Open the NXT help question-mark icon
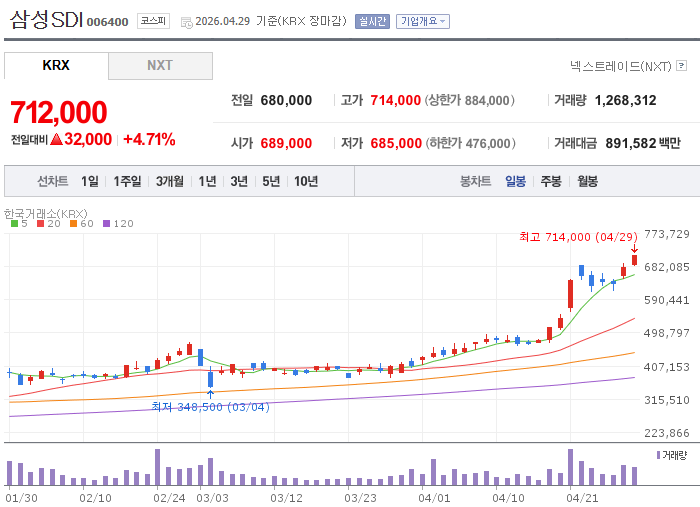700x507 pixels. [681, 66]
